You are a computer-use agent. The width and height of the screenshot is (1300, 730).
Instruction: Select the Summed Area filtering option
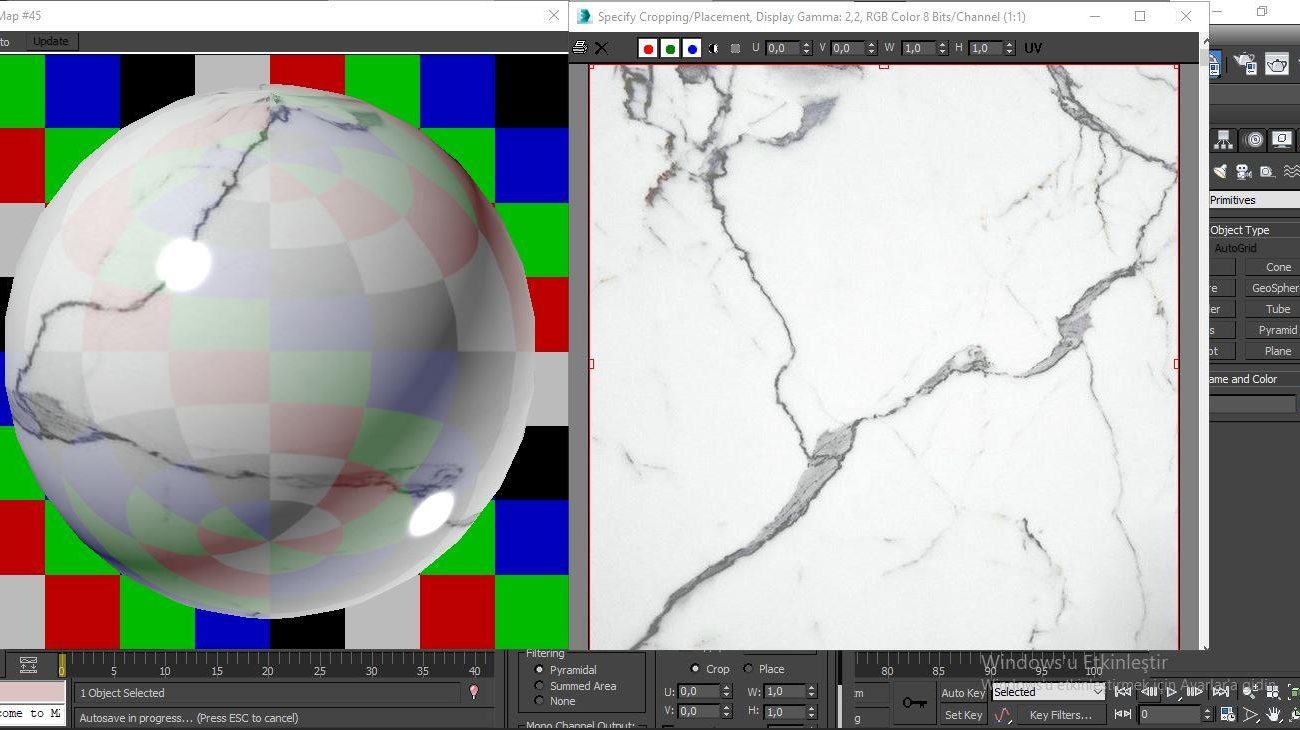point(540,686)
